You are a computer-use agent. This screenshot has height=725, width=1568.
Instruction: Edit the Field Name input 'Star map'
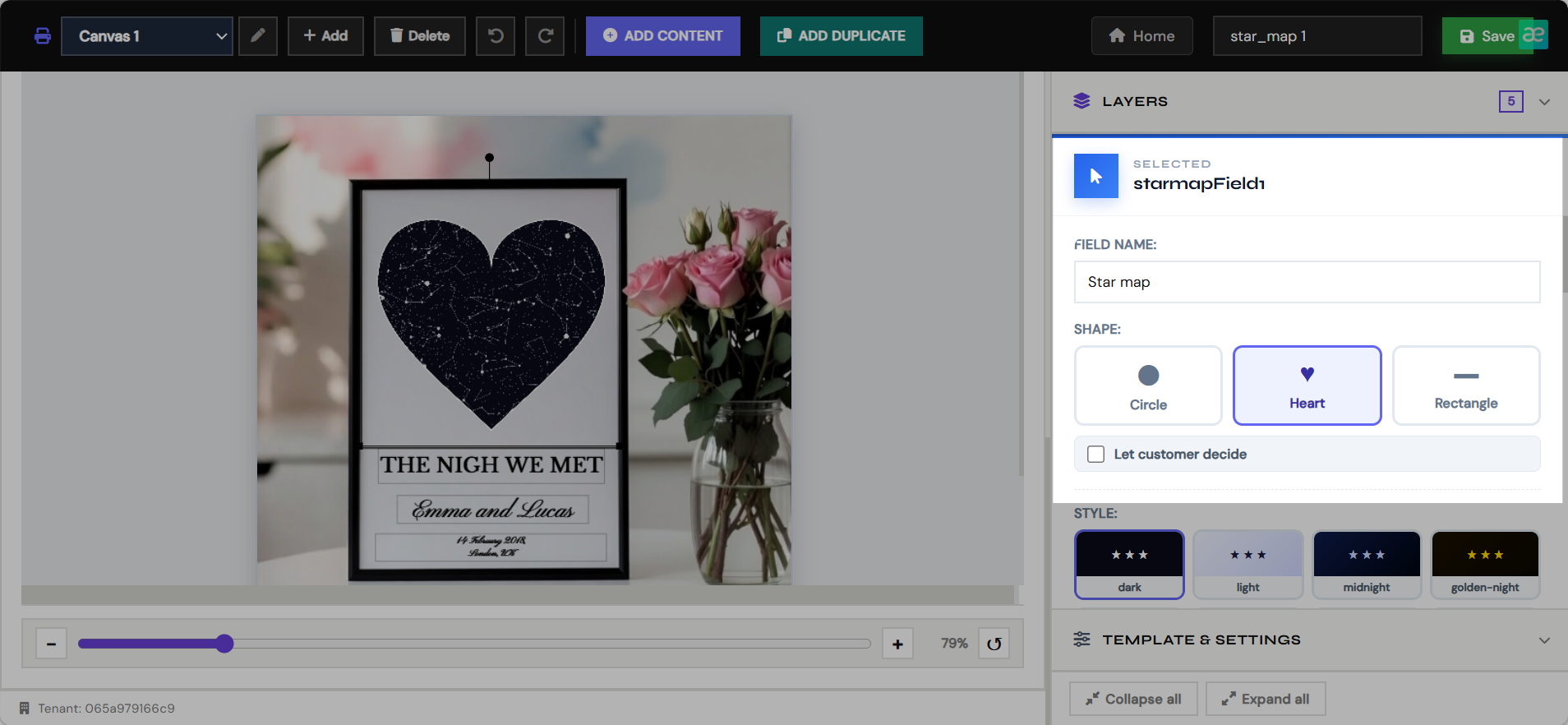coord(1307,282)
